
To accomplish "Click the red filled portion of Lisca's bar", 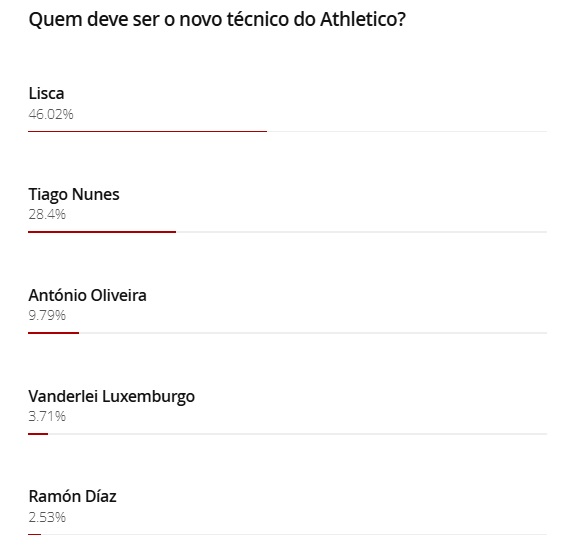I will click(x=147, y=131).
